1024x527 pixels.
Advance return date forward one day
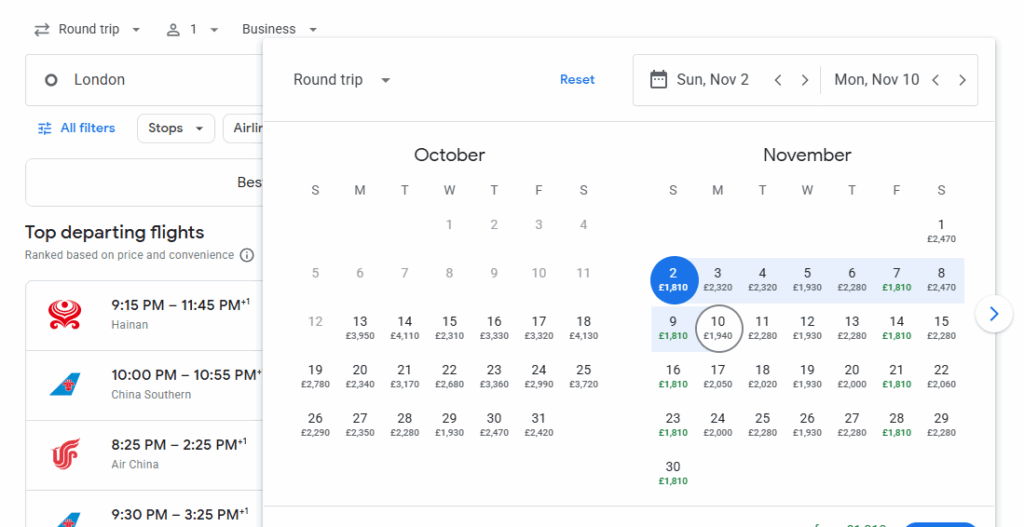pos(962,80)
